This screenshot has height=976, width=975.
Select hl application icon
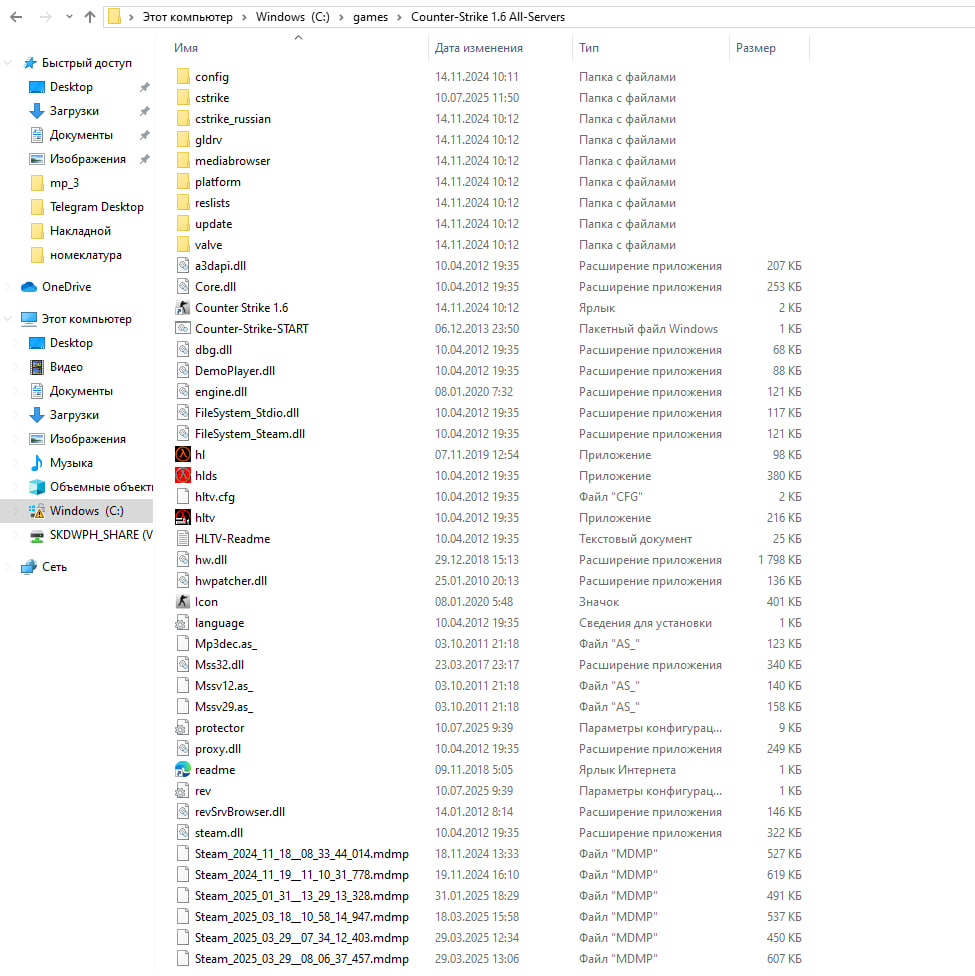pos(182,454)
